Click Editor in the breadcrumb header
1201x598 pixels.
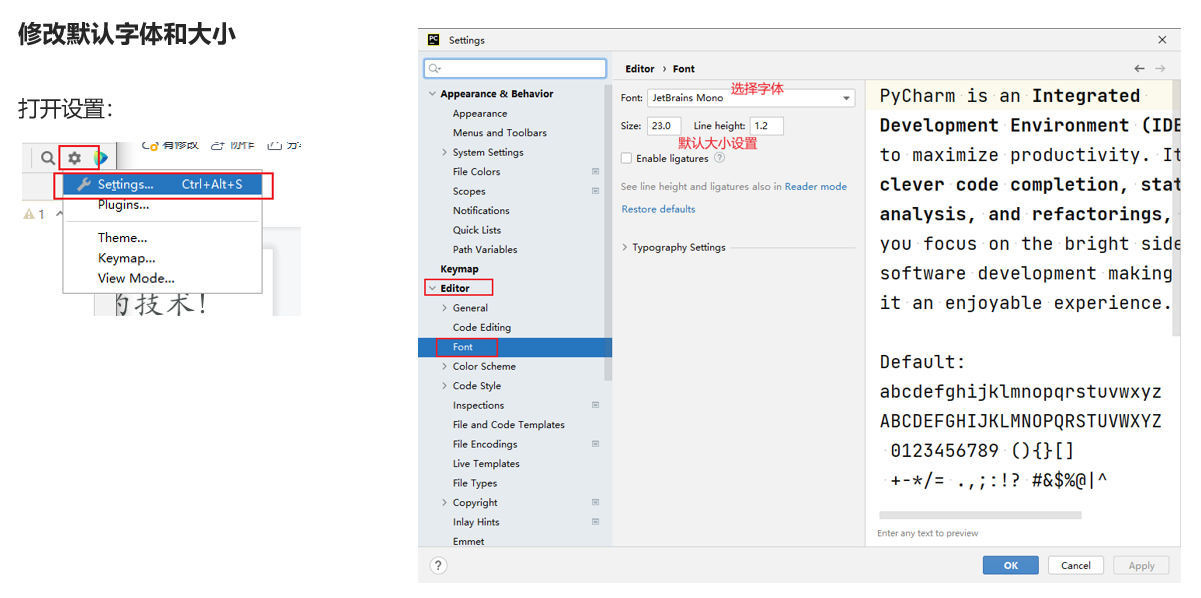(640, 69)
